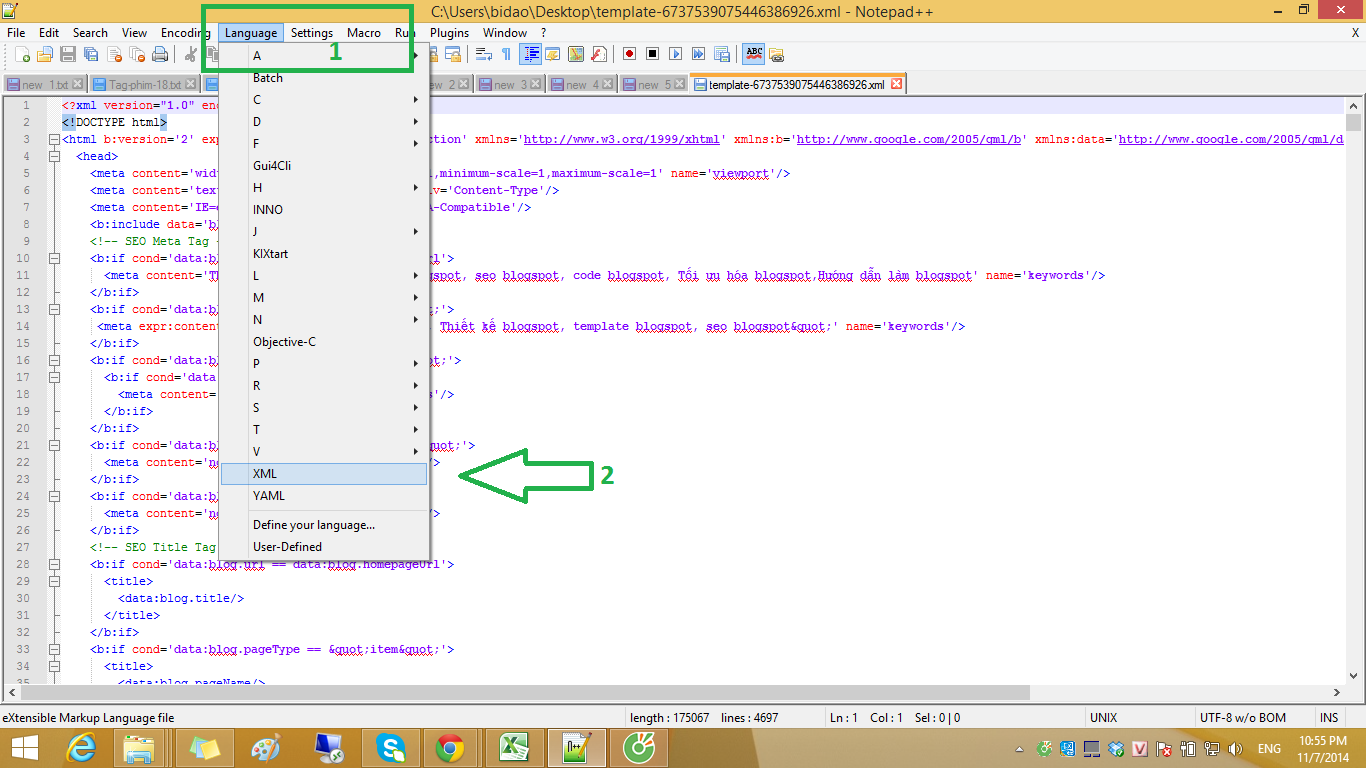Click the last toolbar icon right of ABC
The height and width of the screenshot is (768, 1366).
pos(776,54)
